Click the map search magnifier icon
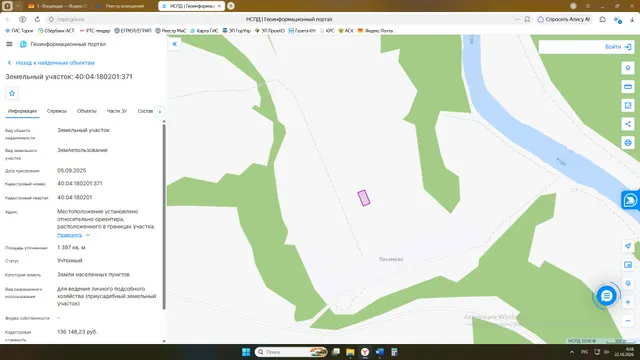The width and height of the screenshot is (640, 360). tap(628, 283)
